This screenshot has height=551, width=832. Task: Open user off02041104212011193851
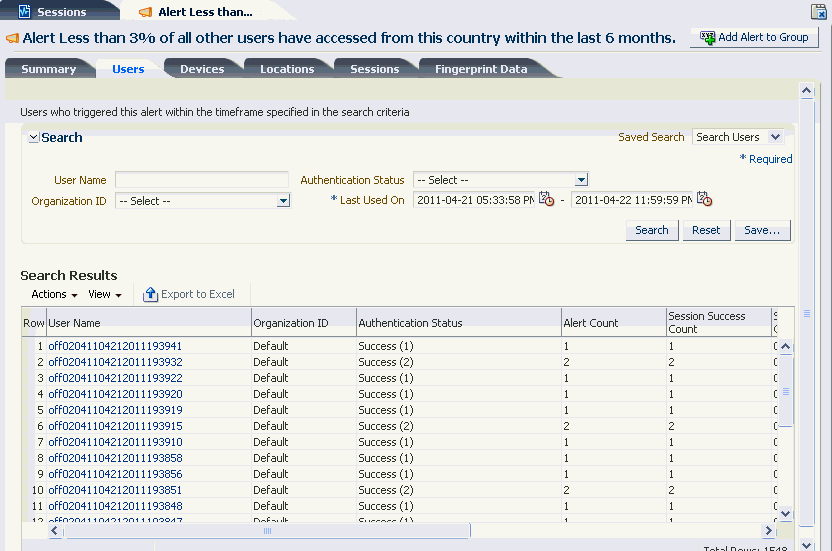pyautogui.click(x=115, y=490)
